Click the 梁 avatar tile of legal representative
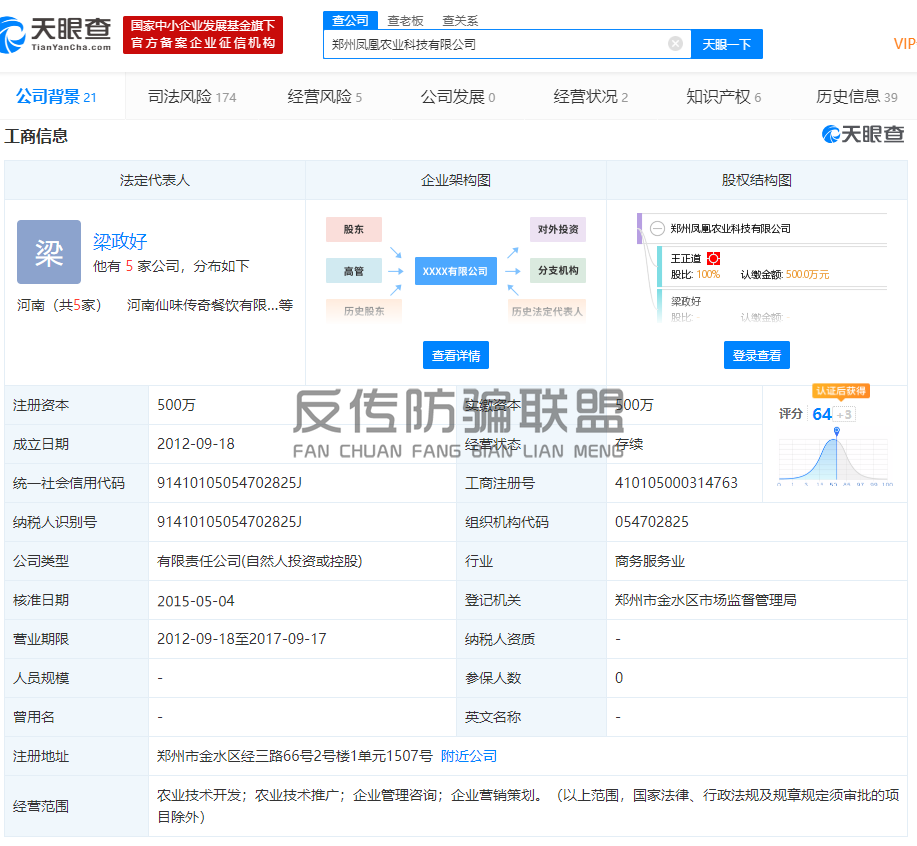The height and width of the screenshot is (846, 917). coord(49,252)
